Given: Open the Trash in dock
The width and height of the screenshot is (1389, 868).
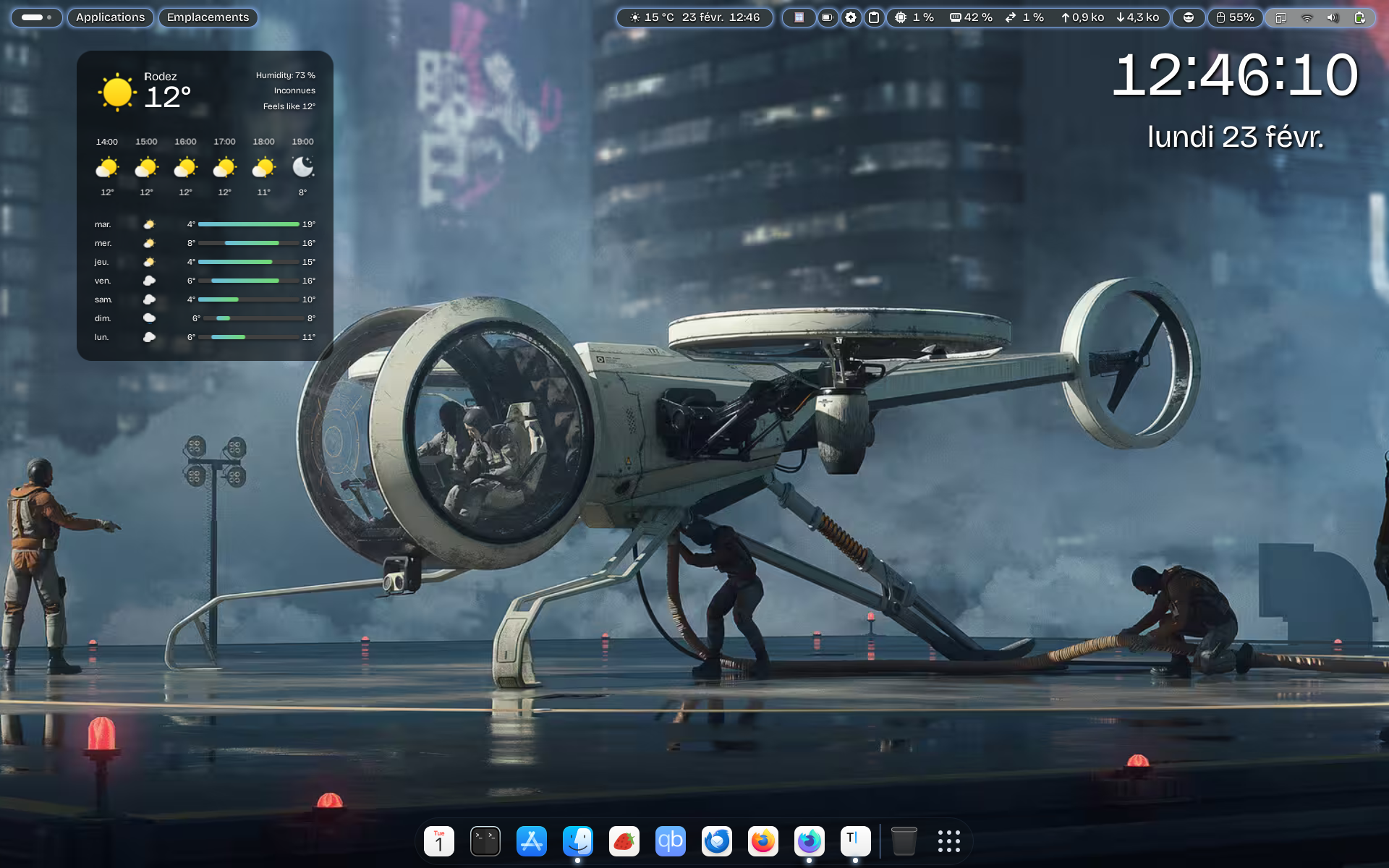Looking at the screenshot, I should 904,841.
